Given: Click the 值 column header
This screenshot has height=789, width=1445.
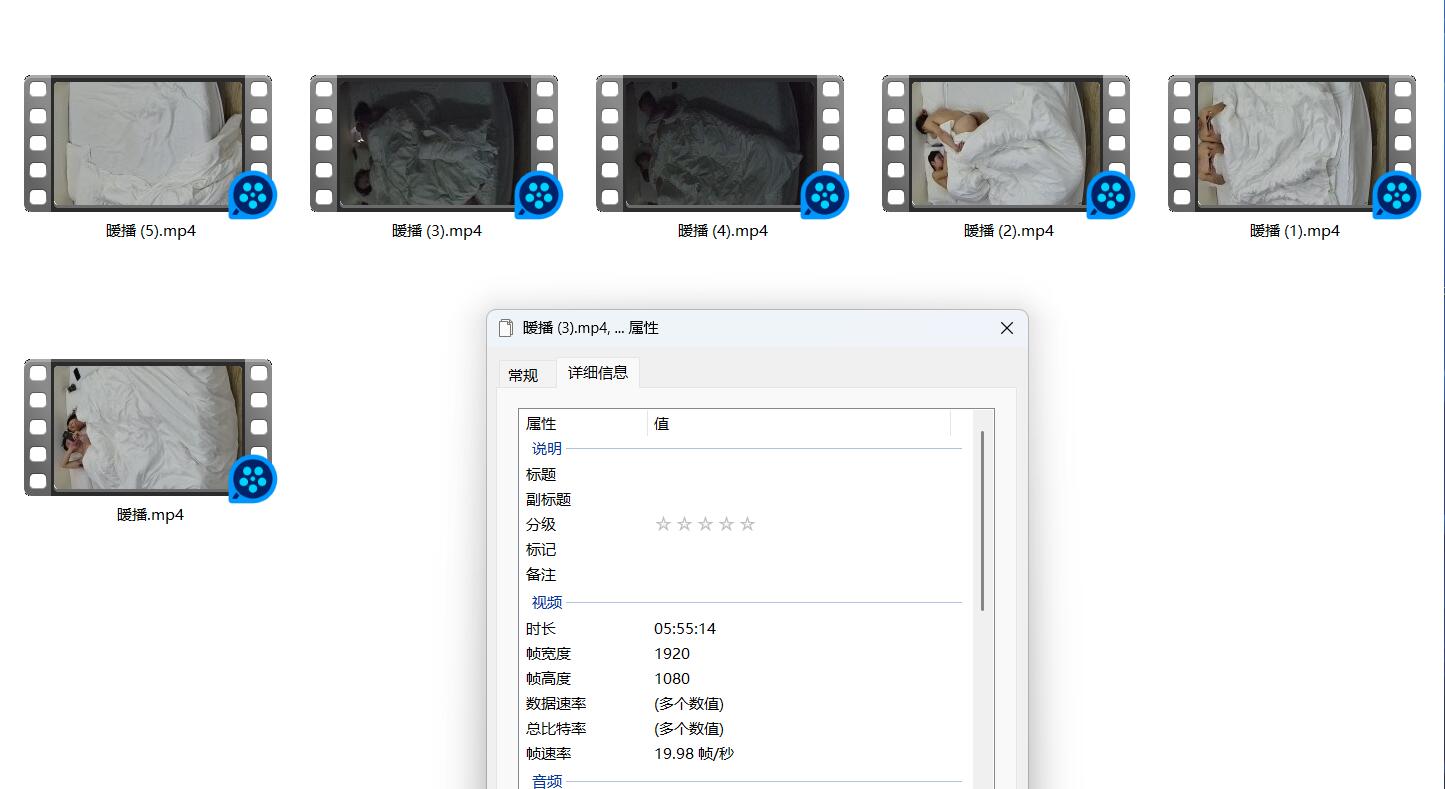Looking at the screenshot, I should pos(798,424).
